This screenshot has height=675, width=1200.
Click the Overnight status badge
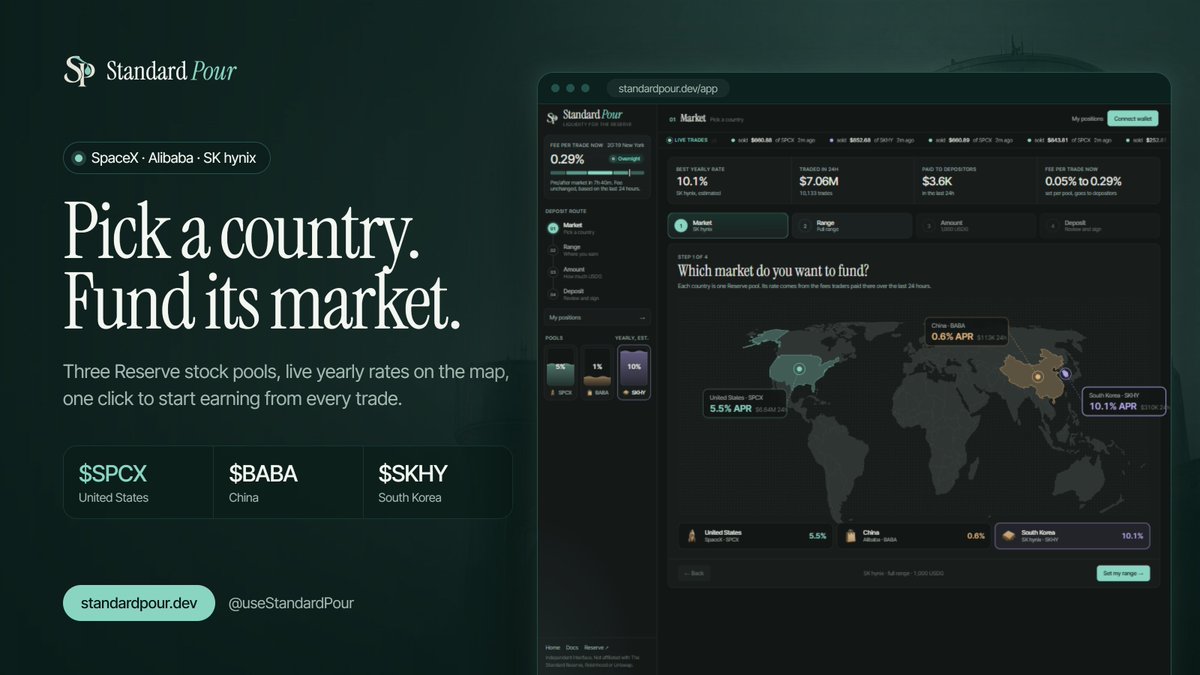click(x=626, y=159)
